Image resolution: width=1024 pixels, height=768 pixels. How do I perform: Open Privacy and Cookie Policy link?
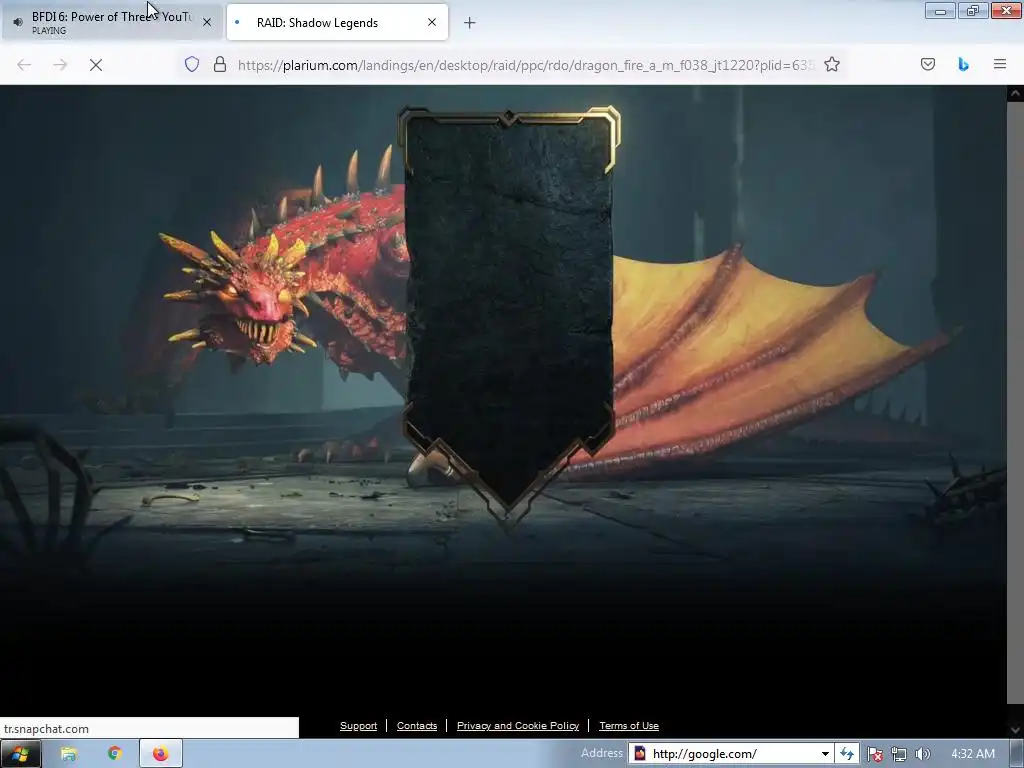click(x=518, y=726)
